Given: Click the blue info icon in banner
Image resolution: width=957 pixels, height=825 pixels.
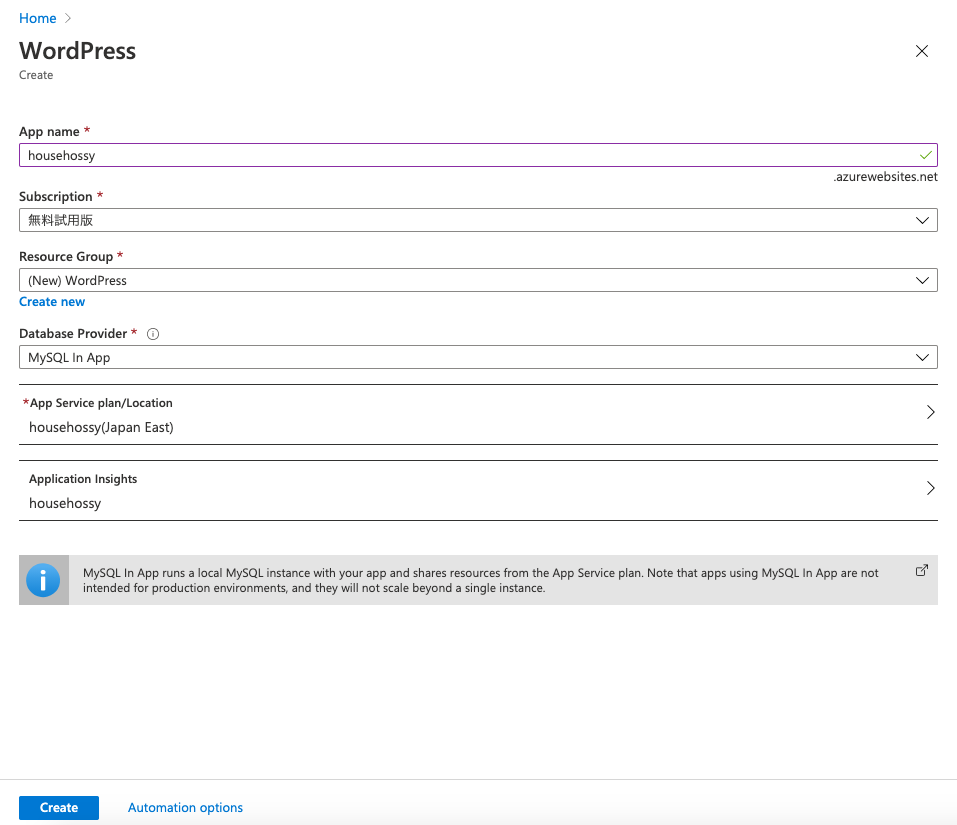Looking at the screenshot, I should pos(43,580).
